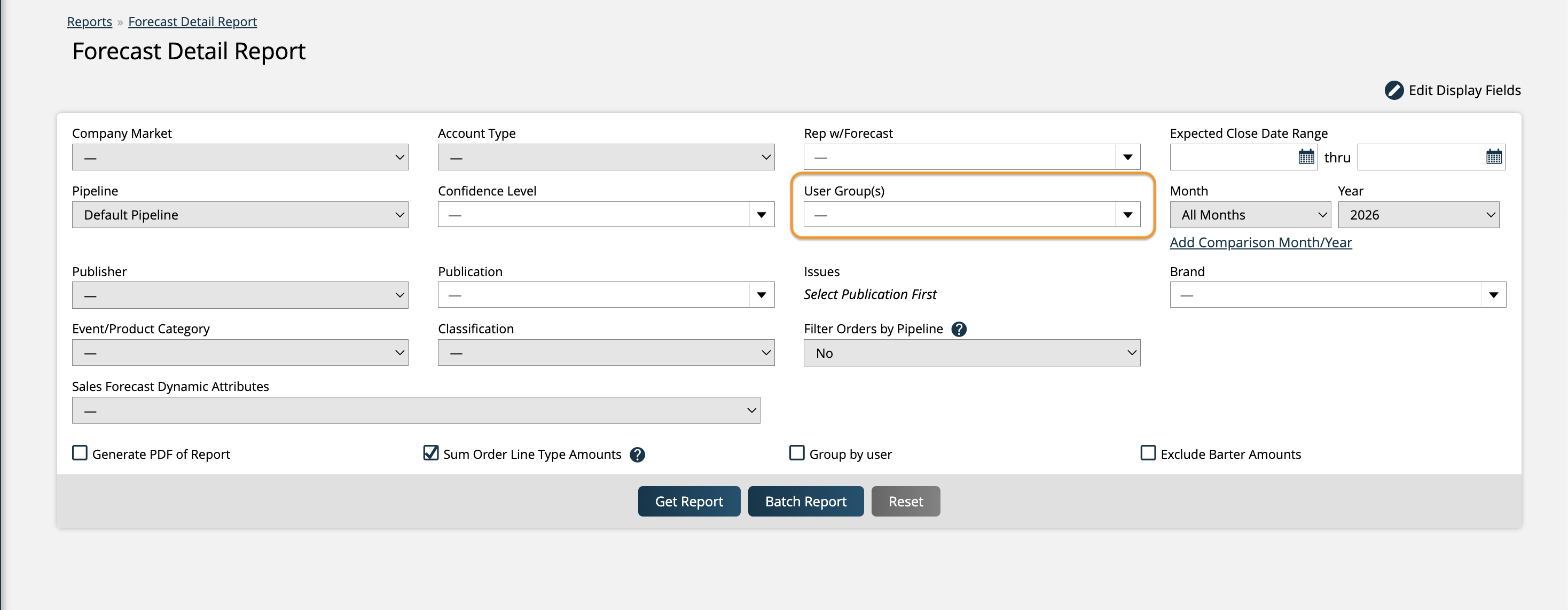Click Forecast Detail Report breadcrumb link
Viewport: 1568px width, 610px height.
192,22
